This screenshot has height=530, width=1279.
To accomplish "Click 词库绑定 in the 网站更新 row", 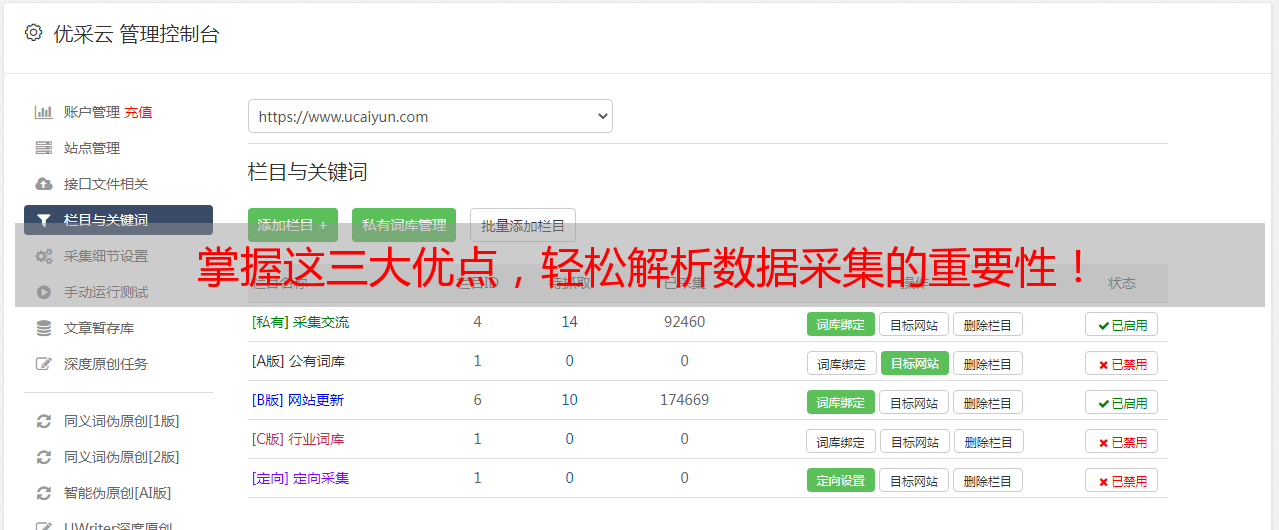I will point(841,402).
